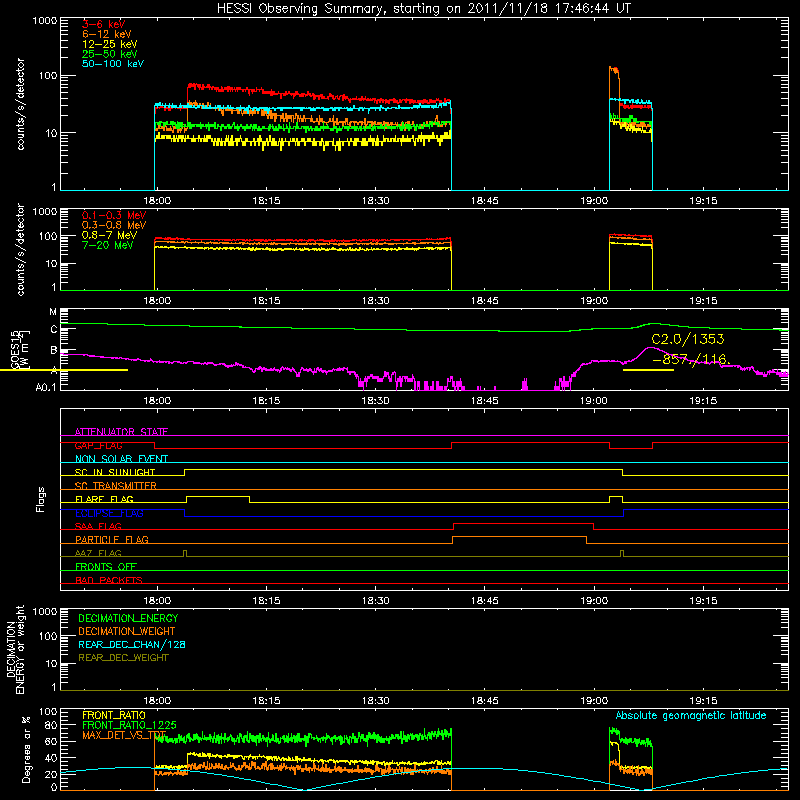Select the 0.3-0.8 MeV legend label
The image size is (800, 800).
[114, 225]
